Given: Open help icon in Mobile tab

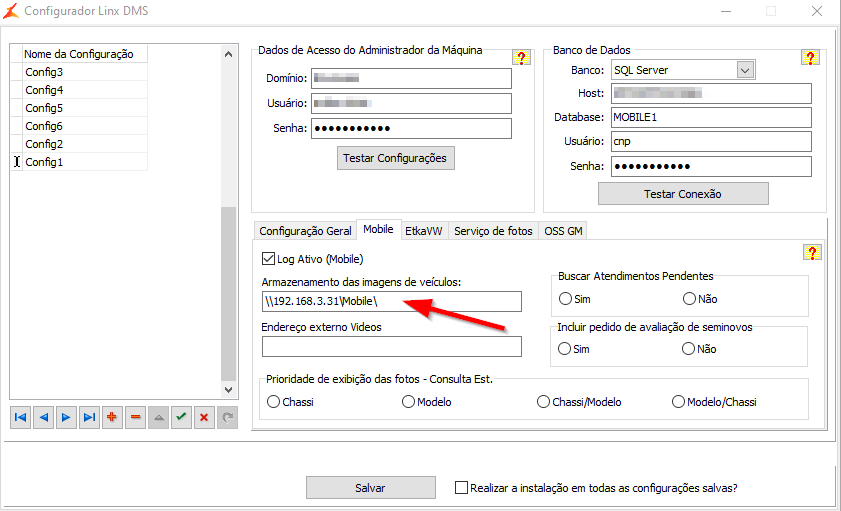Looking at the screenshot, I should click(812, 252).
